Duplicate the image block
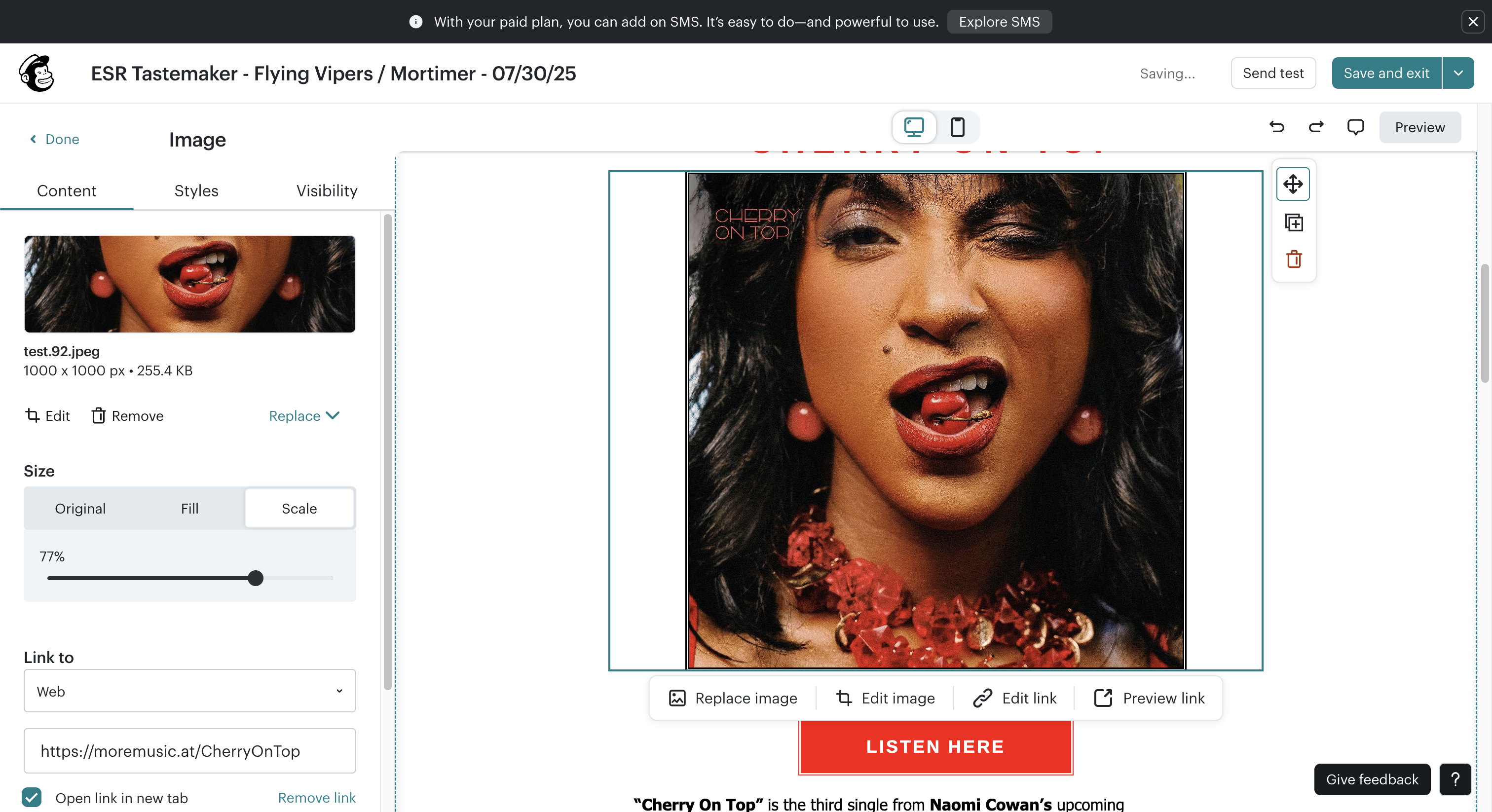 click(1293, 222)
